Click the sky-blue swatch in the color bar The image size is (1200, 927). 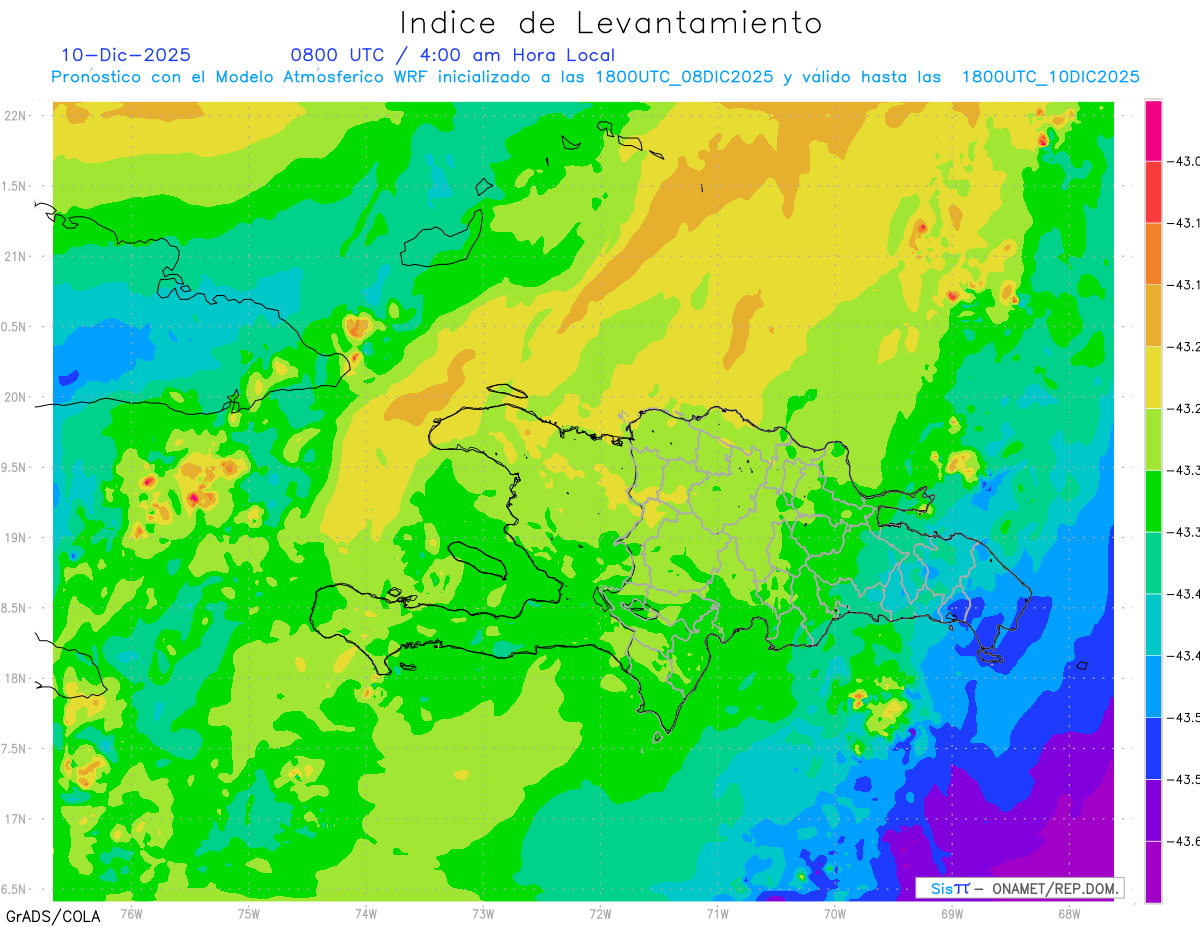click(x=1153, y=686)
